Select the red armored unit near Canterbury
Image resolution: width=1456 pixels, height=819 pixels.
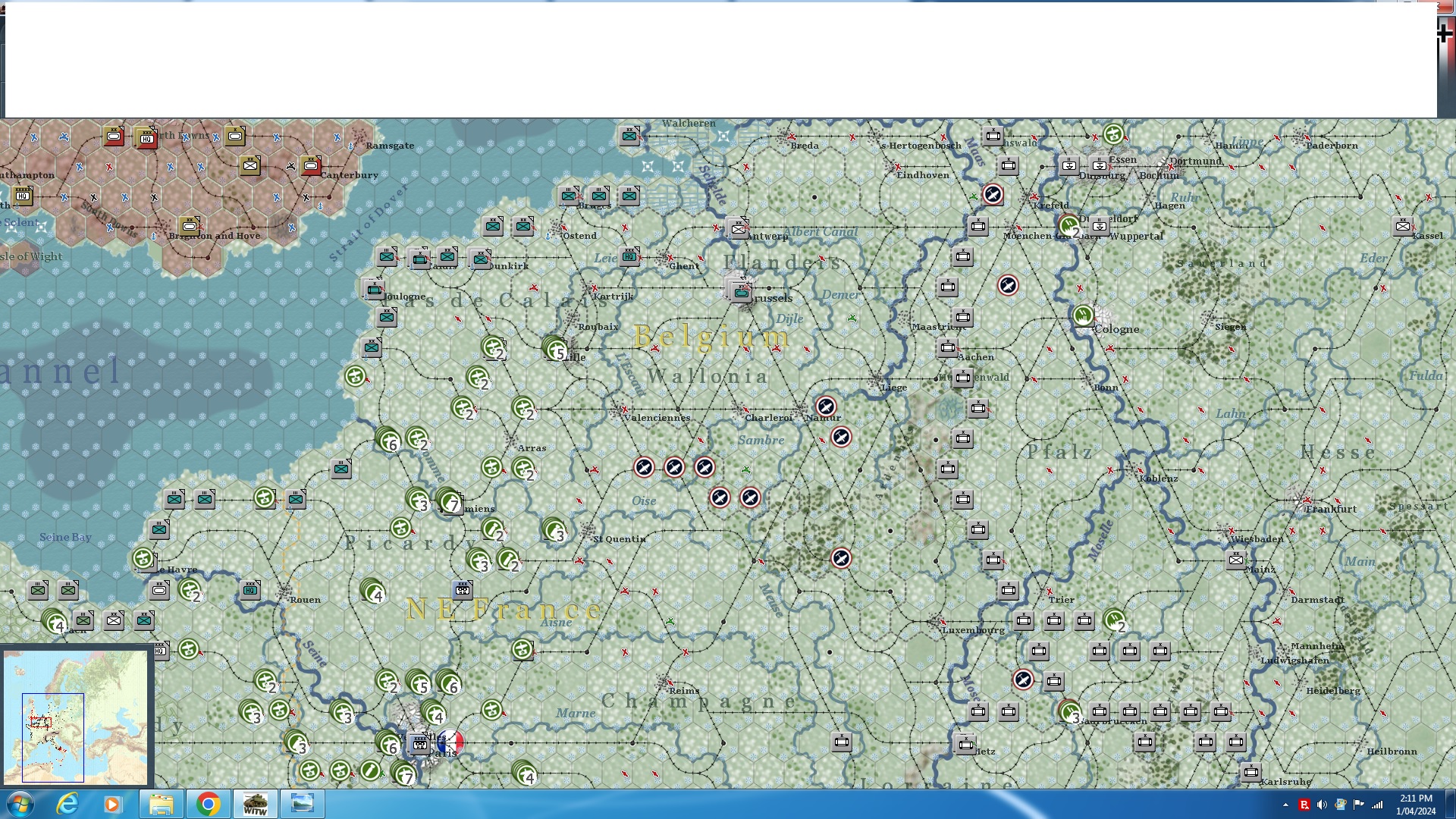click(311, 165)
